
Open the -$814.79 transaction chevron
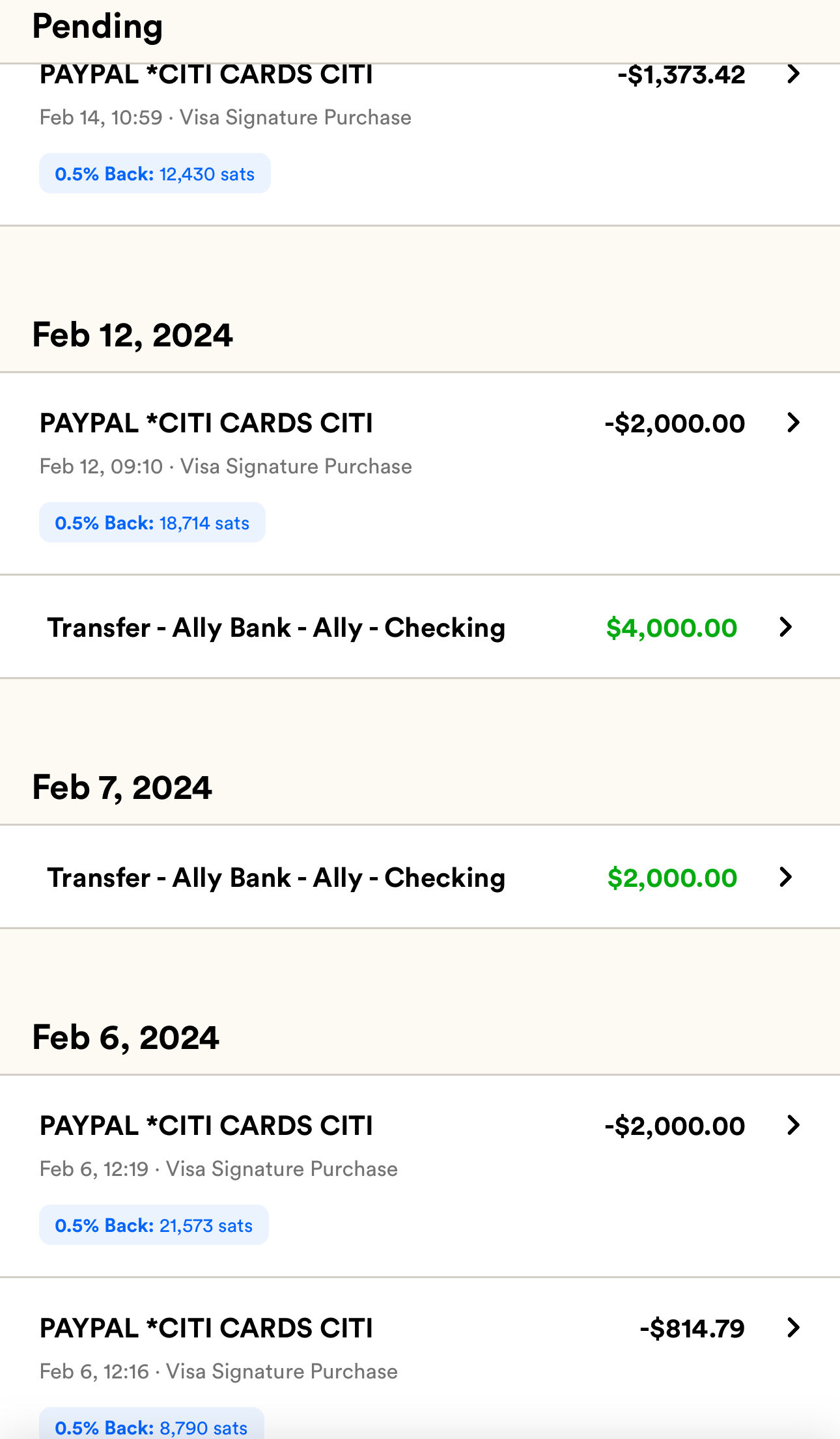(792, 1328)
